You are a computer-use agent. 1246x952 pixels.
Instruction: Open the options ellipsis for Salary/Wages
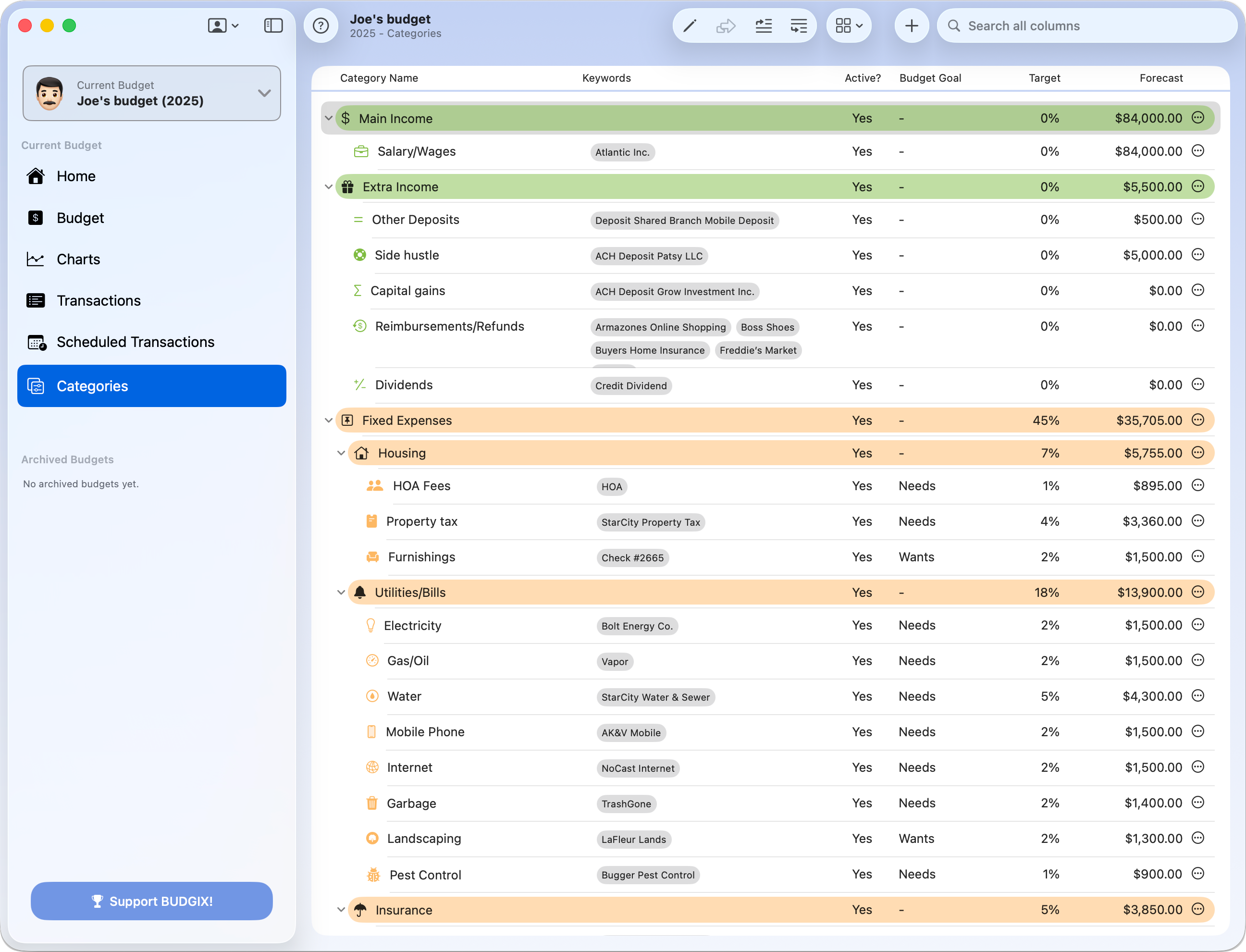pyautogui.click(x=1197, y=151)
